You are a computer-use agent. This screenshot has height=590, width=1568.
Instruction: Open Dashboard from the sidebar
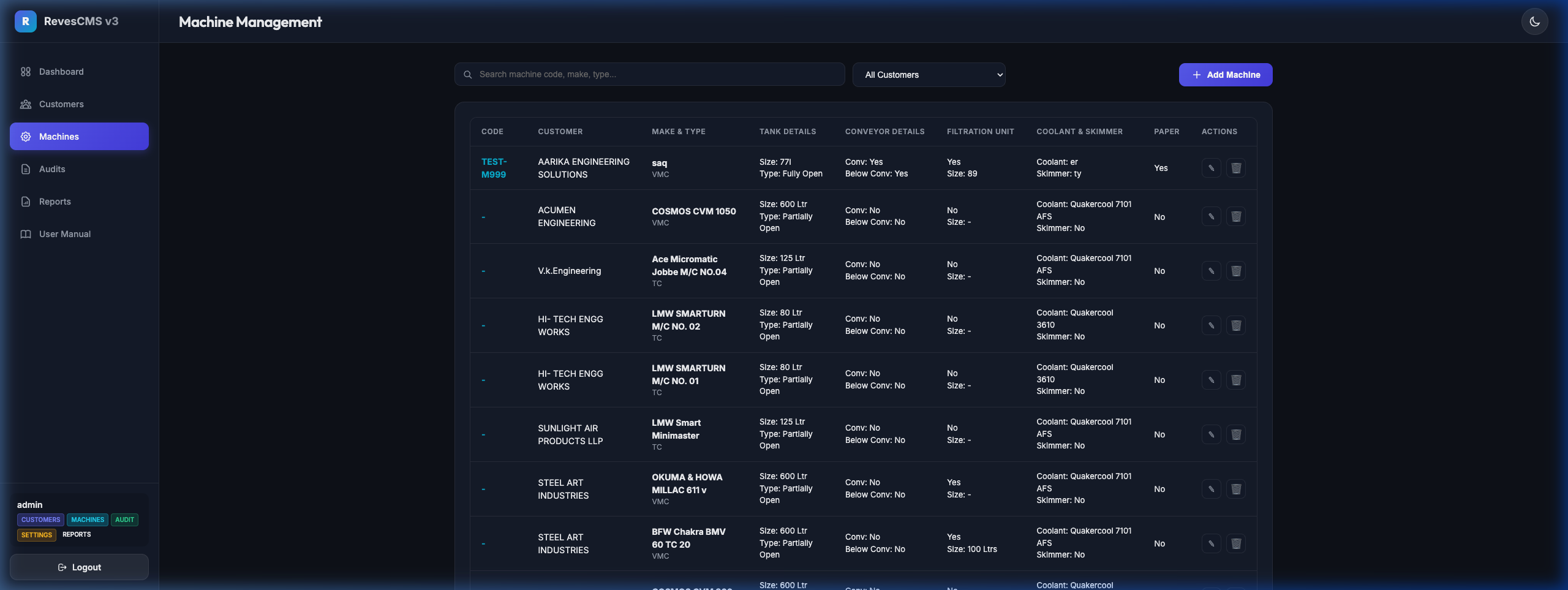click(79, 72)
